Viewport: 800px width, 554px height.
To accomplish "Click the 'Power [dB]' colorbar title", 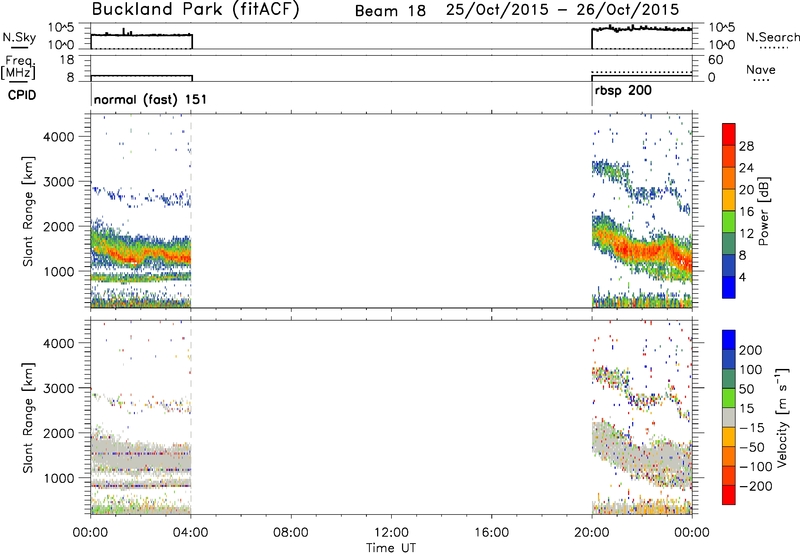I will (x=763, y=211).
